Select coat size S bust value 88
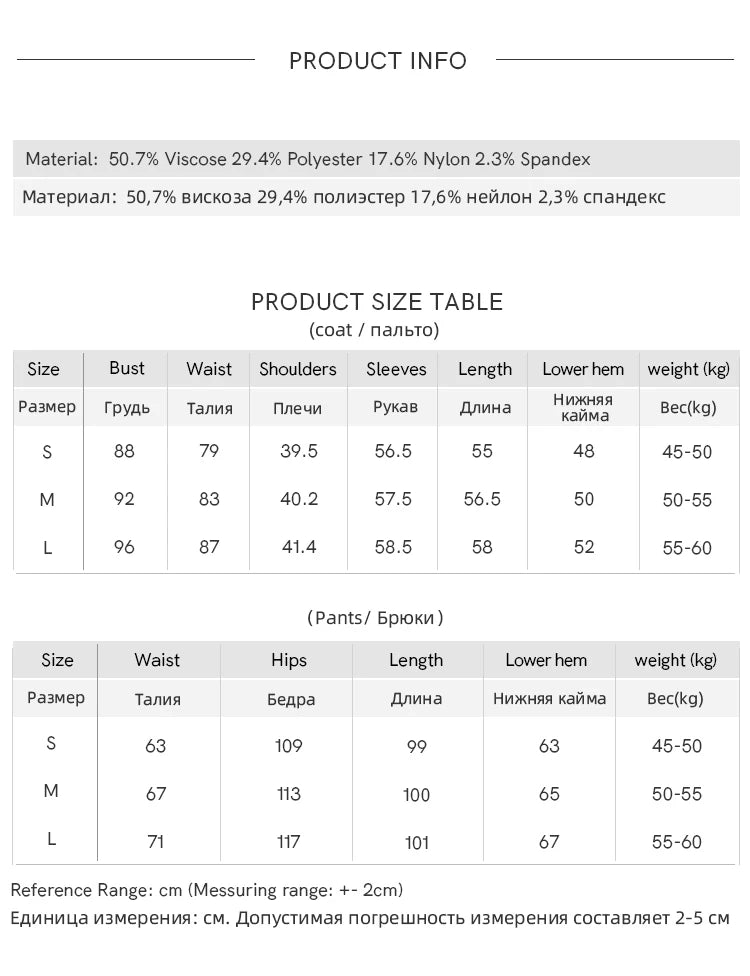The height and width of the screenshot is (976, 750). tap(124, 451)
